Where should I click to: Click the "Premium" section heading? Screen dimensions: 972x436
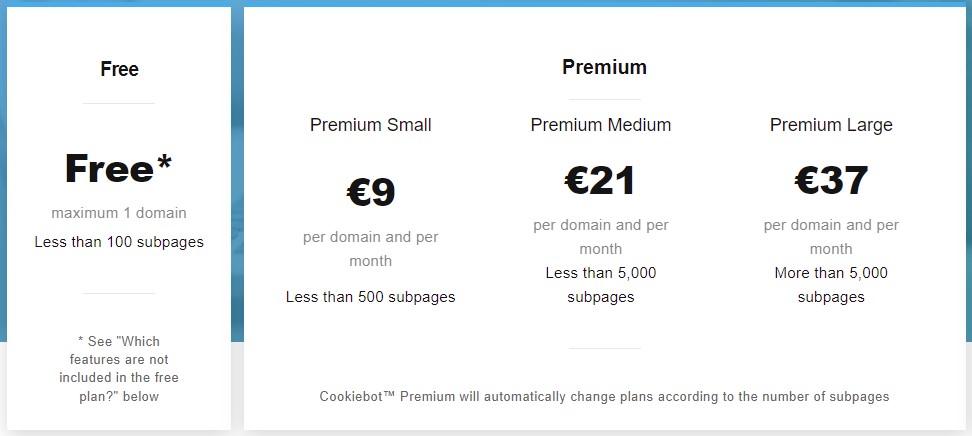(x=604, y=67)
